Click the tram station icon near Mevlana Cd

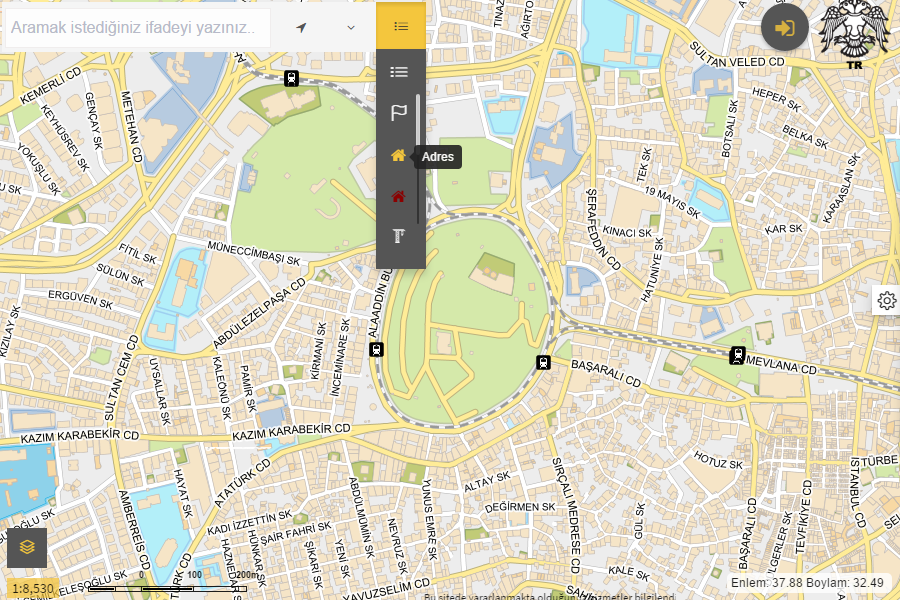click(x=737, y=354)
